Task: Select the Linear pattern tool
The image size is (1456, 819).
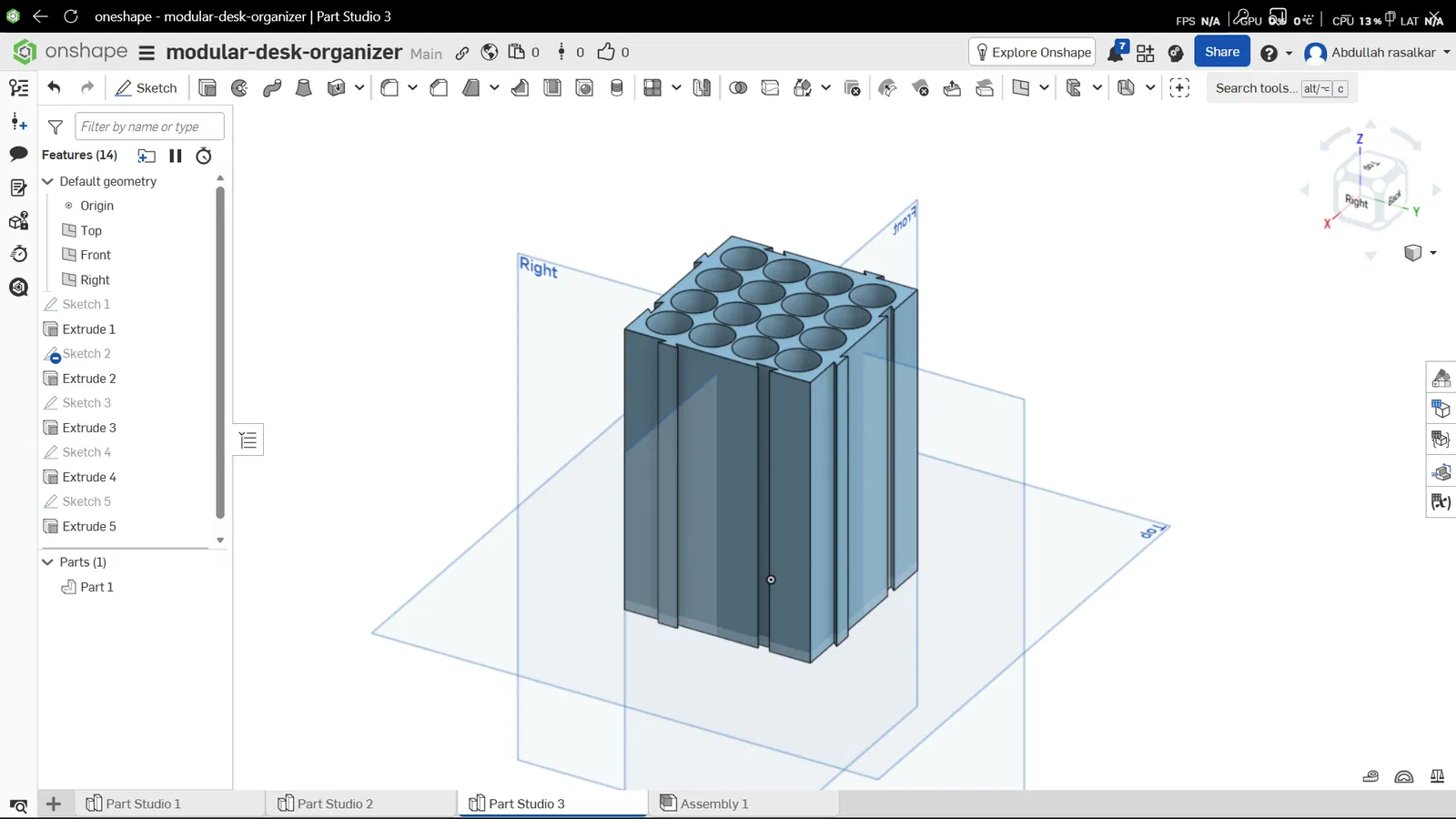Action: (x=652, y=88)
